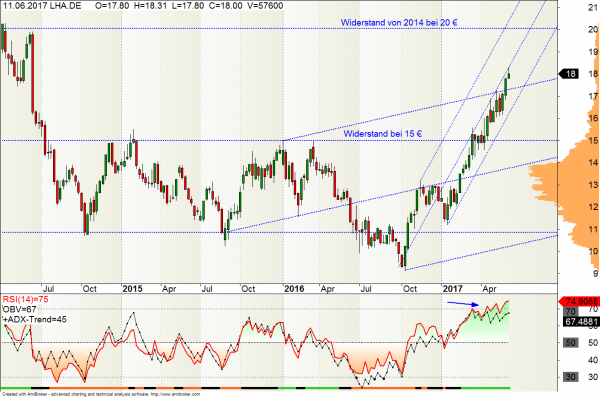
Task: Click the +ADX-Trend=45 indicator label
Action: point(35,319)
